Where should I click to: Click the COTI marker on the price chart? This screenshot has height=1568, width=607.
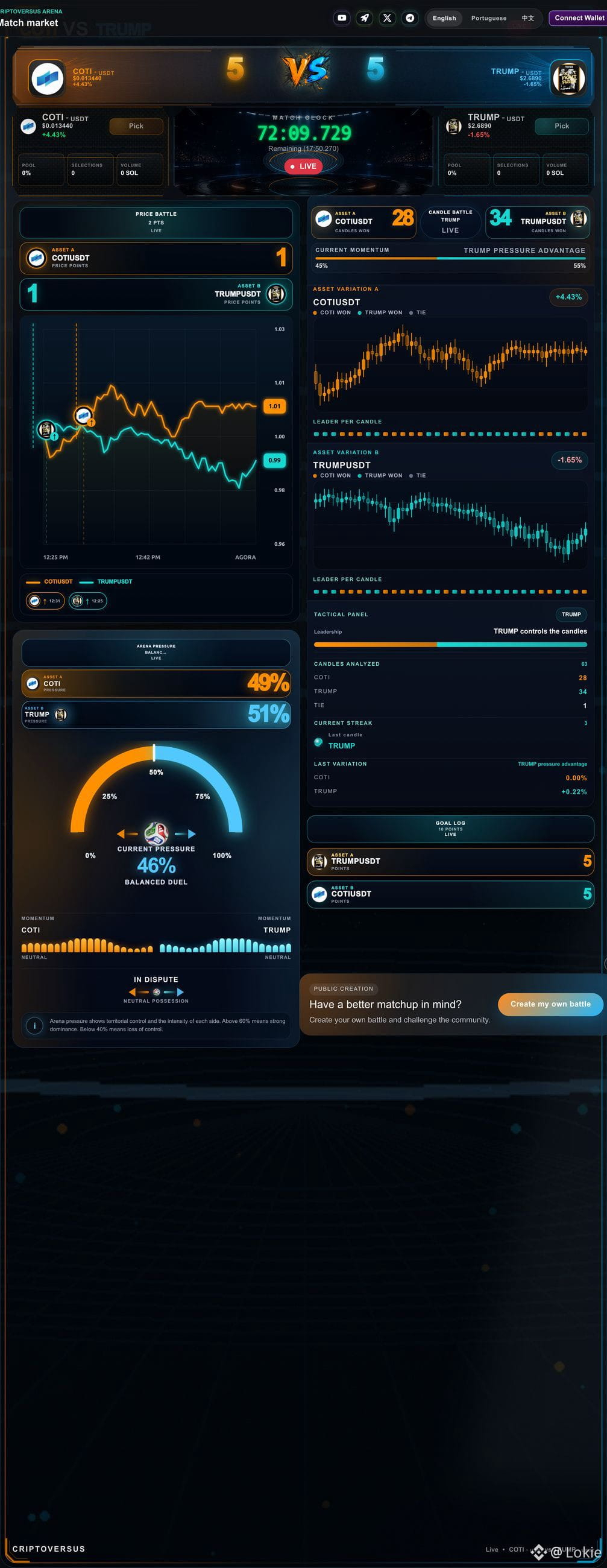(83, 416)
